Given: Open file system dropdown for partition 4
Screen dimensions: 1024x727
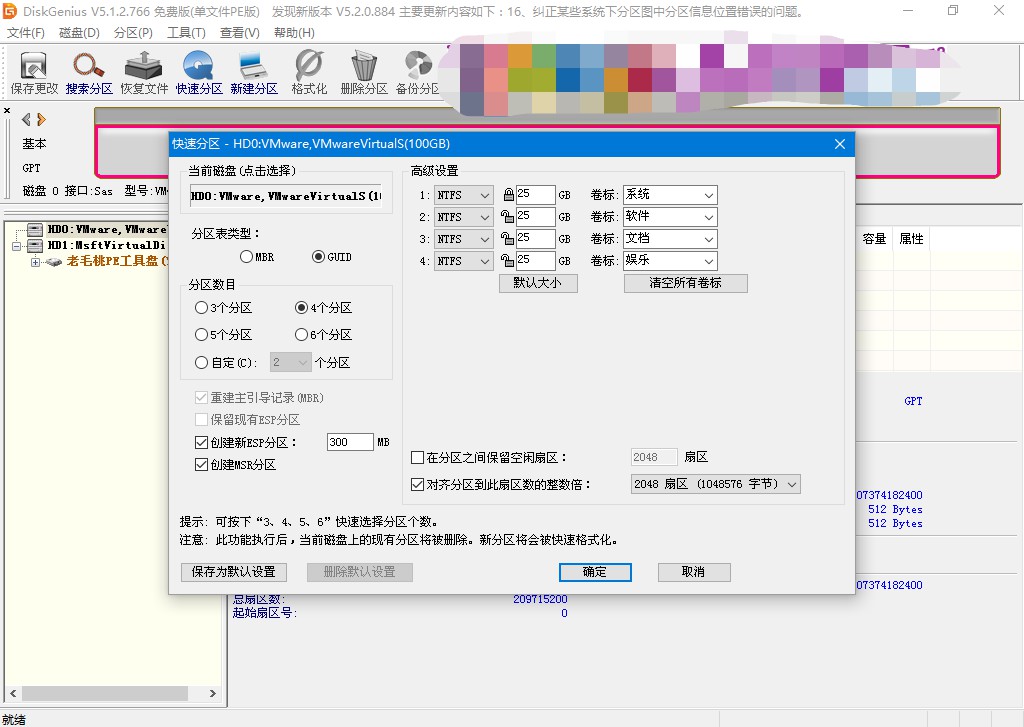Looking at the screenshot, I should tap(463, 261).
